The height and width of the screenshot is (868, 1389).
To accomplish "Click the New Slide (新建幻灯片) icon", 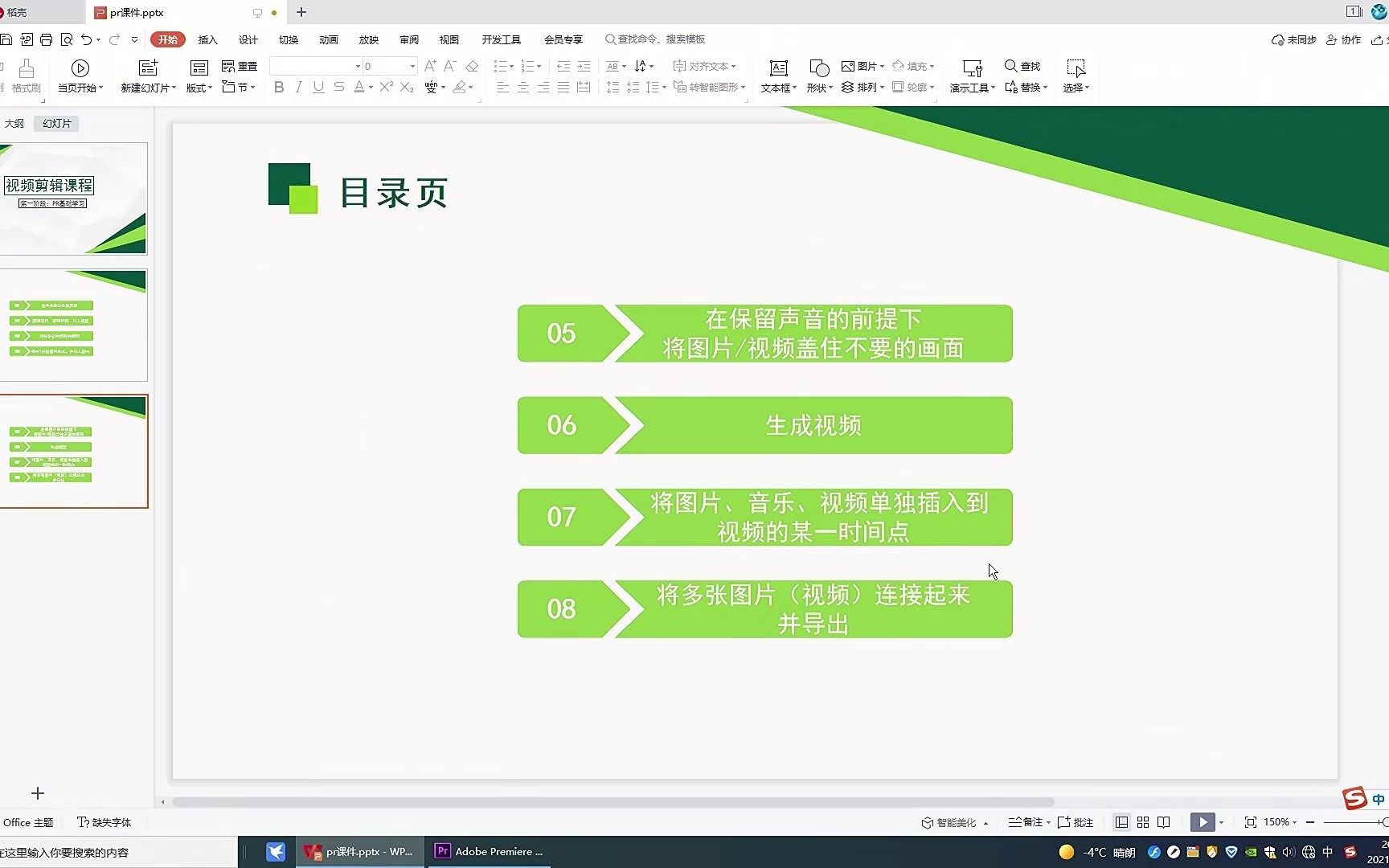I will [x=148, y=68].
